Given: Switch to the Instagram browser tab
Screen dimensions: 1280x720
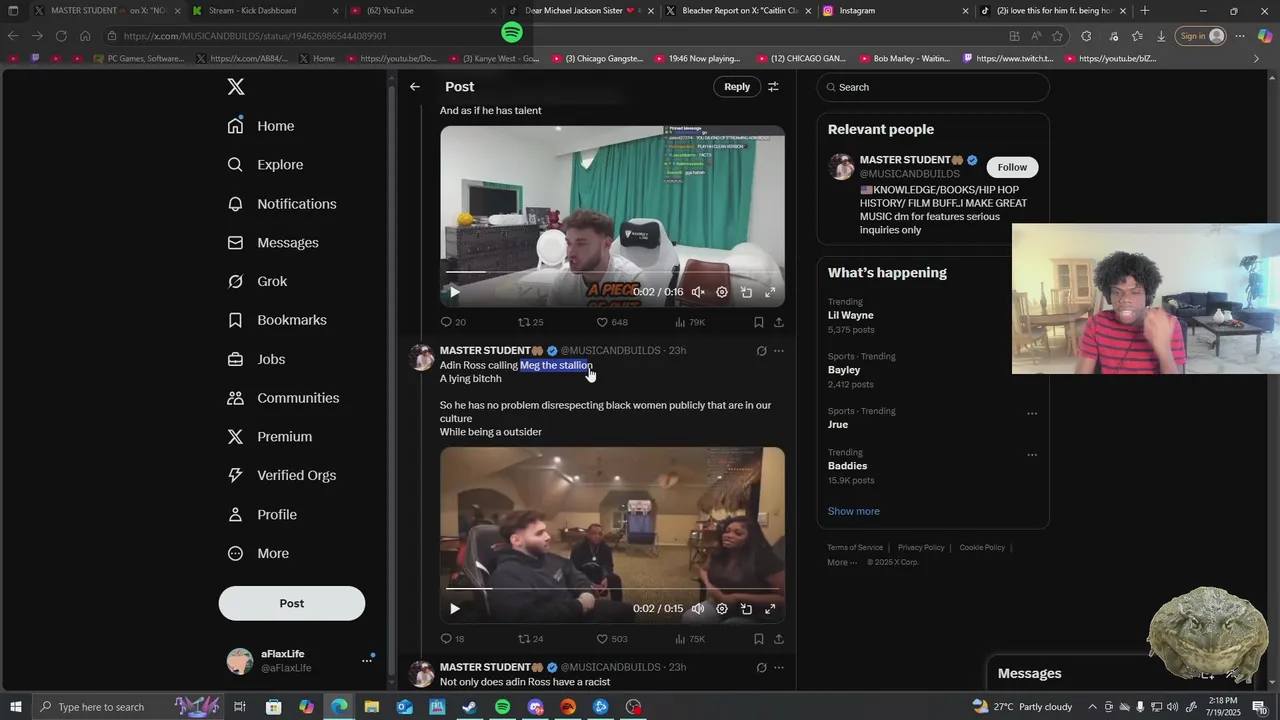Looking at the screenshot, I should pyautogui.click(x=895, y=11).
